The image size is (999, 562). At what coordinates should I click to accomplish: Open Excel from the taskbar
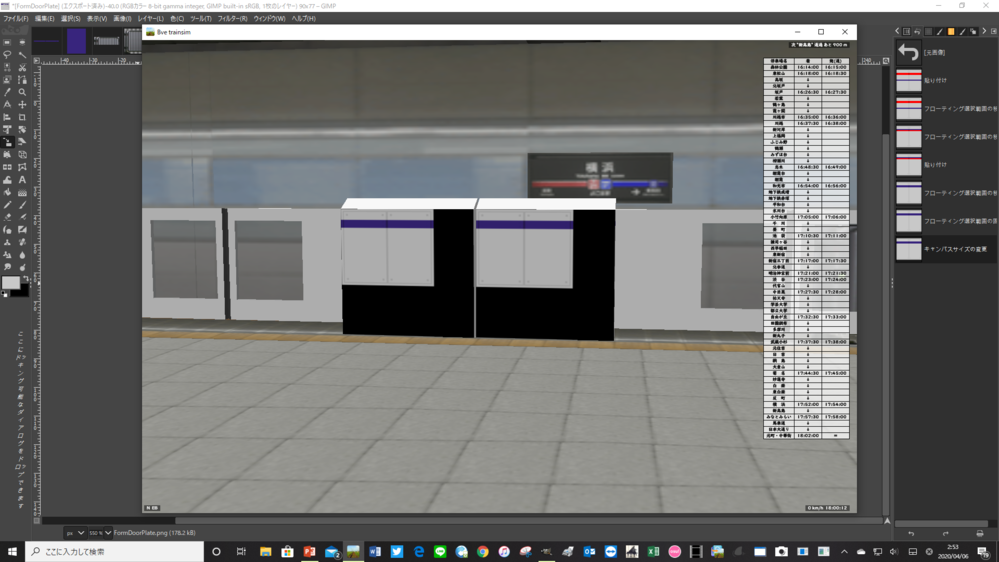[653, 551]
